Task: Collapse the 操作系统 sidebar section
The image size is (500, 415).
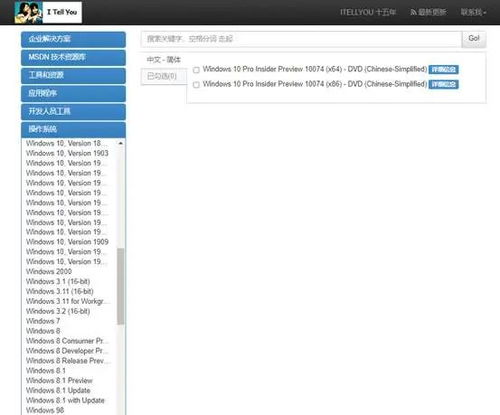Action: tap(73, 129)
